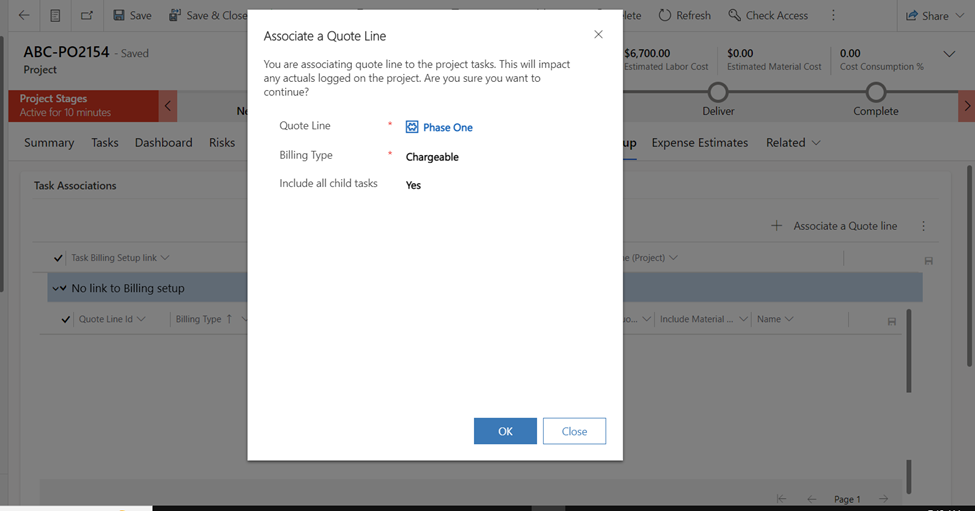Click the outer grid save icon

tap(928, 261)
